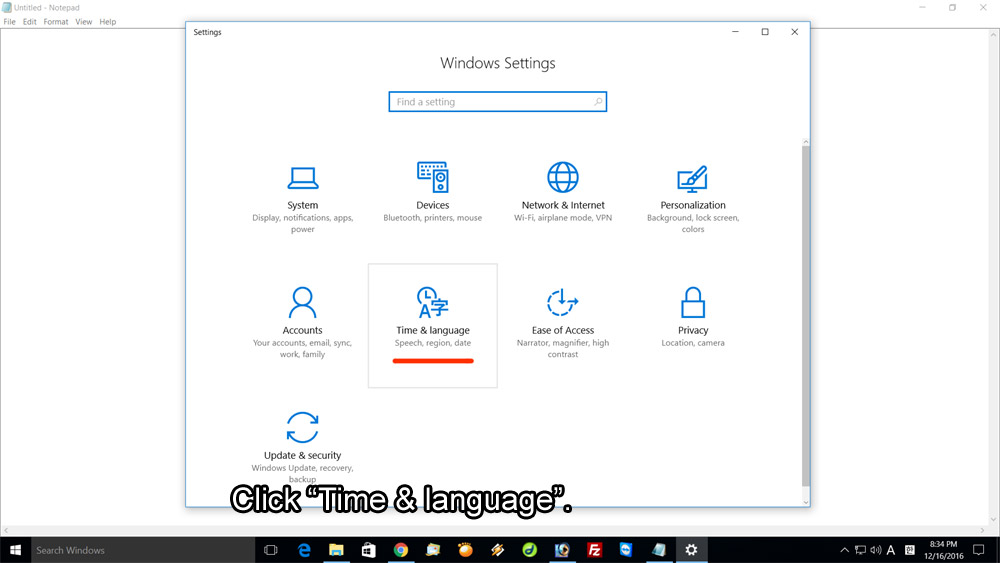Viewport: 1000px width, 563px height.
Task: Click the Windows Start button
Action: click(x=15, y=550)
